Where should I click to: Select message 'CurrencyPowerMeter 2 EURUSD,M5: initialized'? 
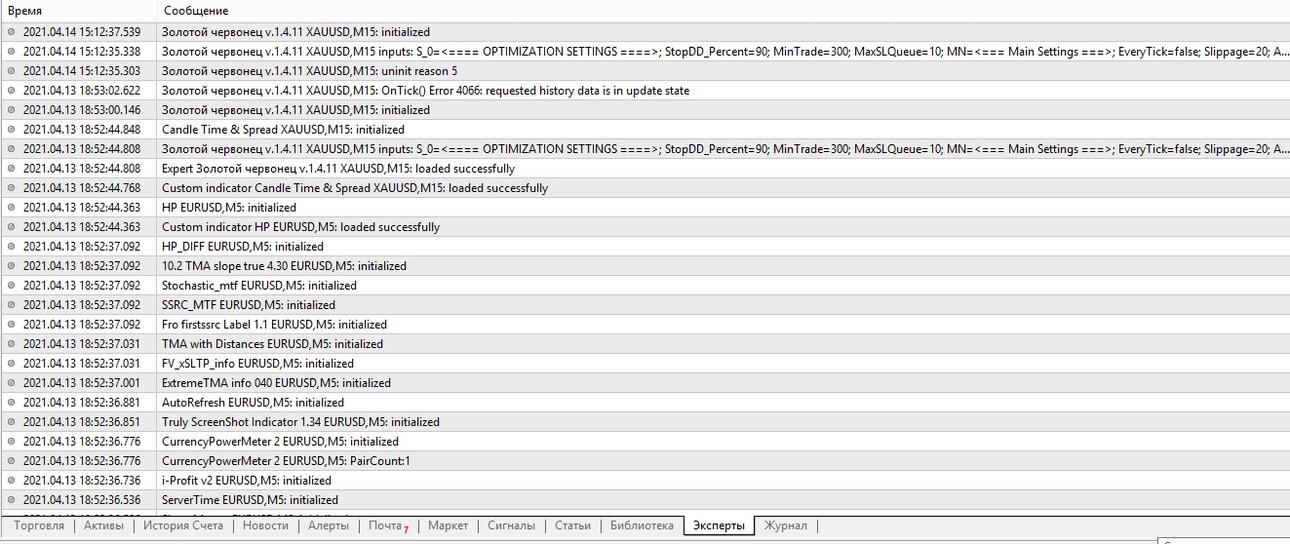click(280, 441)
